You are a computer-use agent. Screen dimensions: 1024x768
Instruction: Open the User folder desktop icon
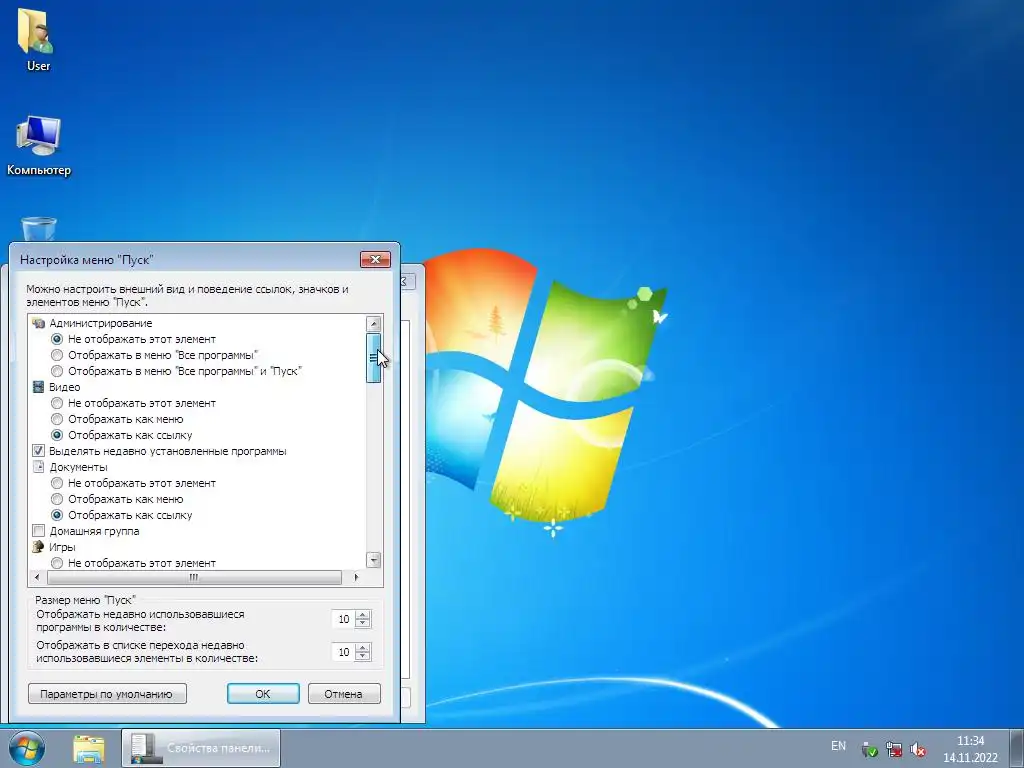point(37,39)
